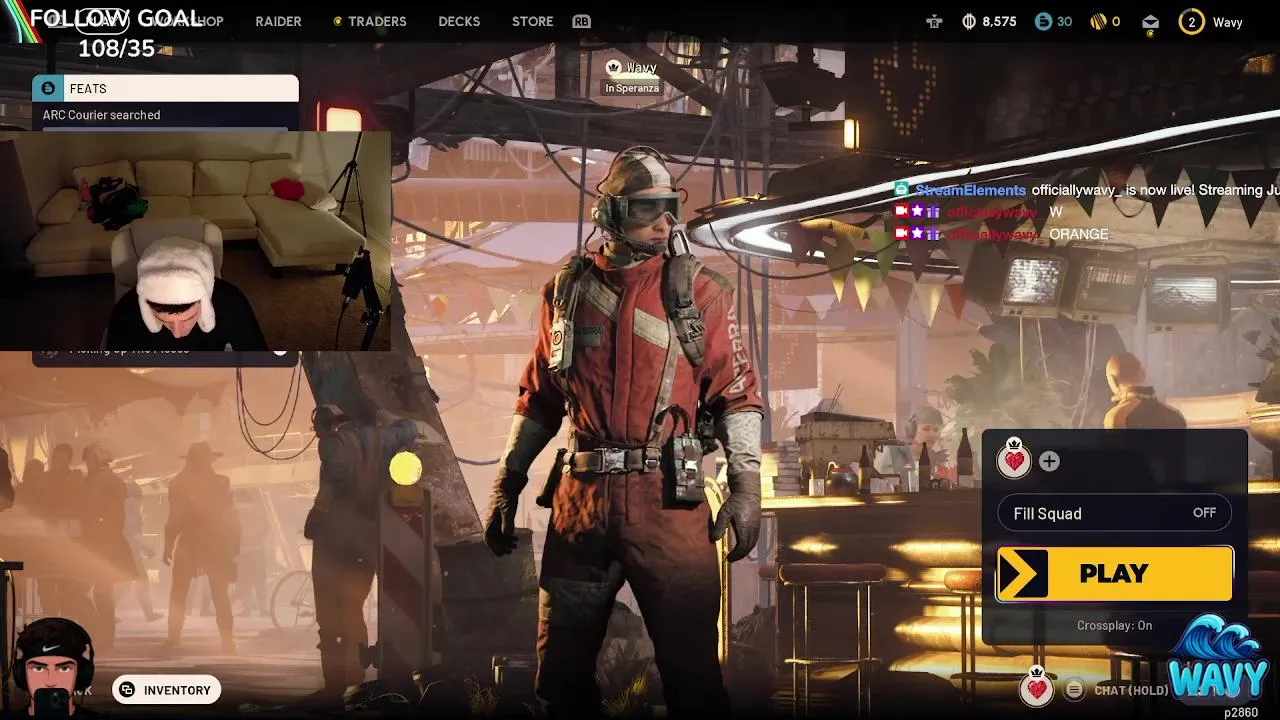The width and height of the screenshot is (1280, 720).
Task: Switch to the Decks tab
Action: coord(459,21)
